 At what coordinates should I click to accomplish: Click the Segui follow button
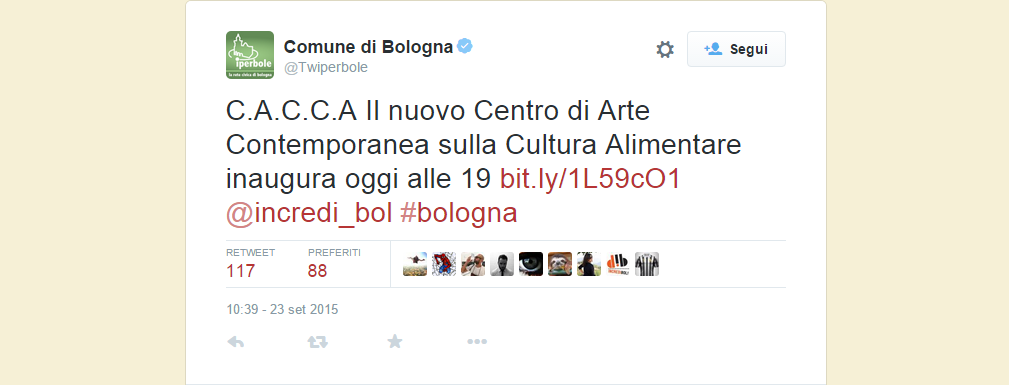[736, 49]
